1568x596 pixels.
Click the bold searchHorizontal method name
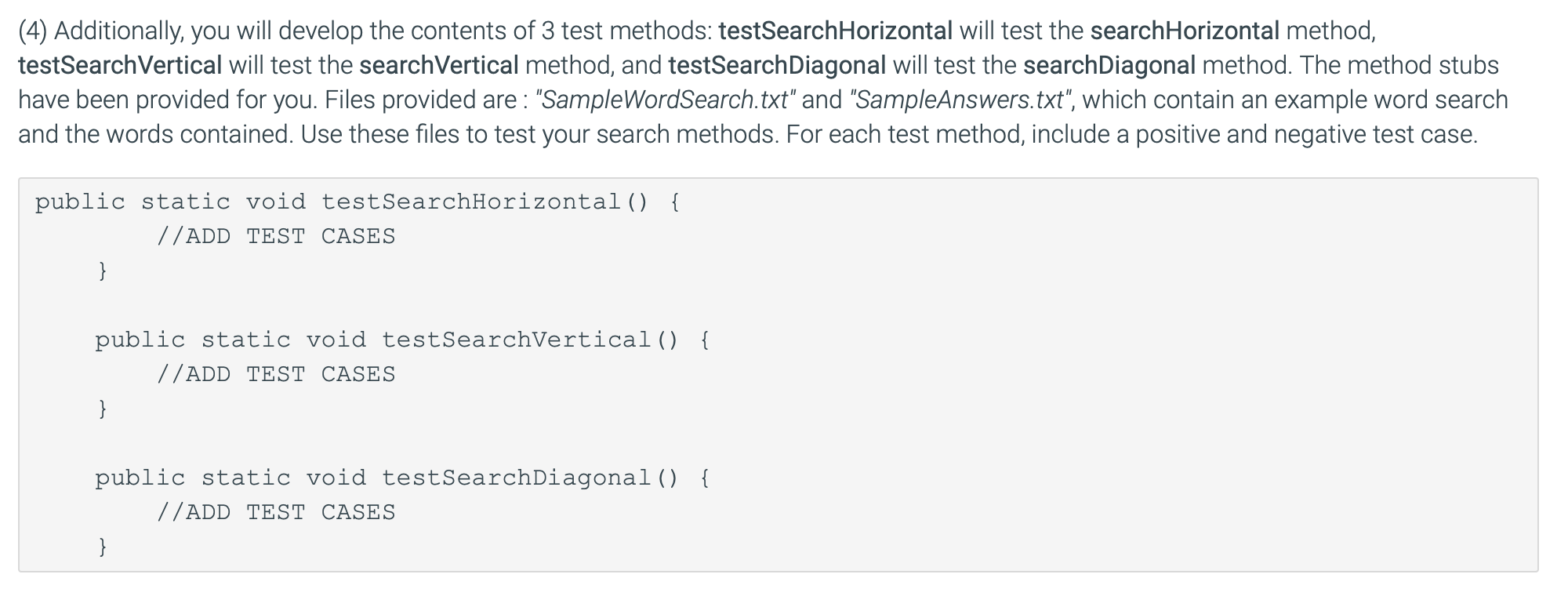pyautogui.click(x=1184, y=31)
